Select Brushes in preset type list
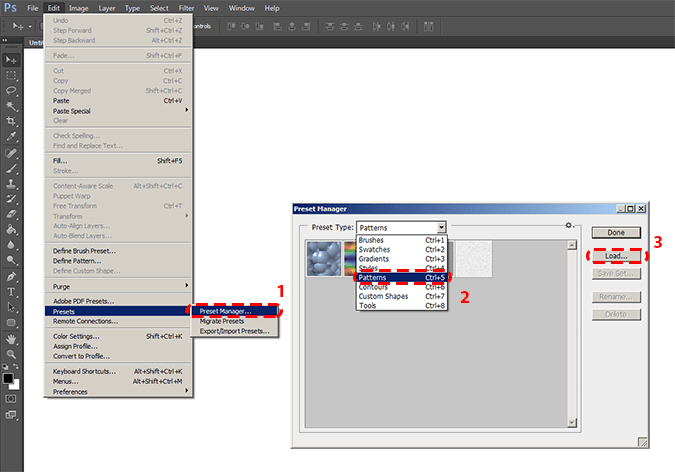The height and width of the screenshot is (472, 675). pos(401,240)
